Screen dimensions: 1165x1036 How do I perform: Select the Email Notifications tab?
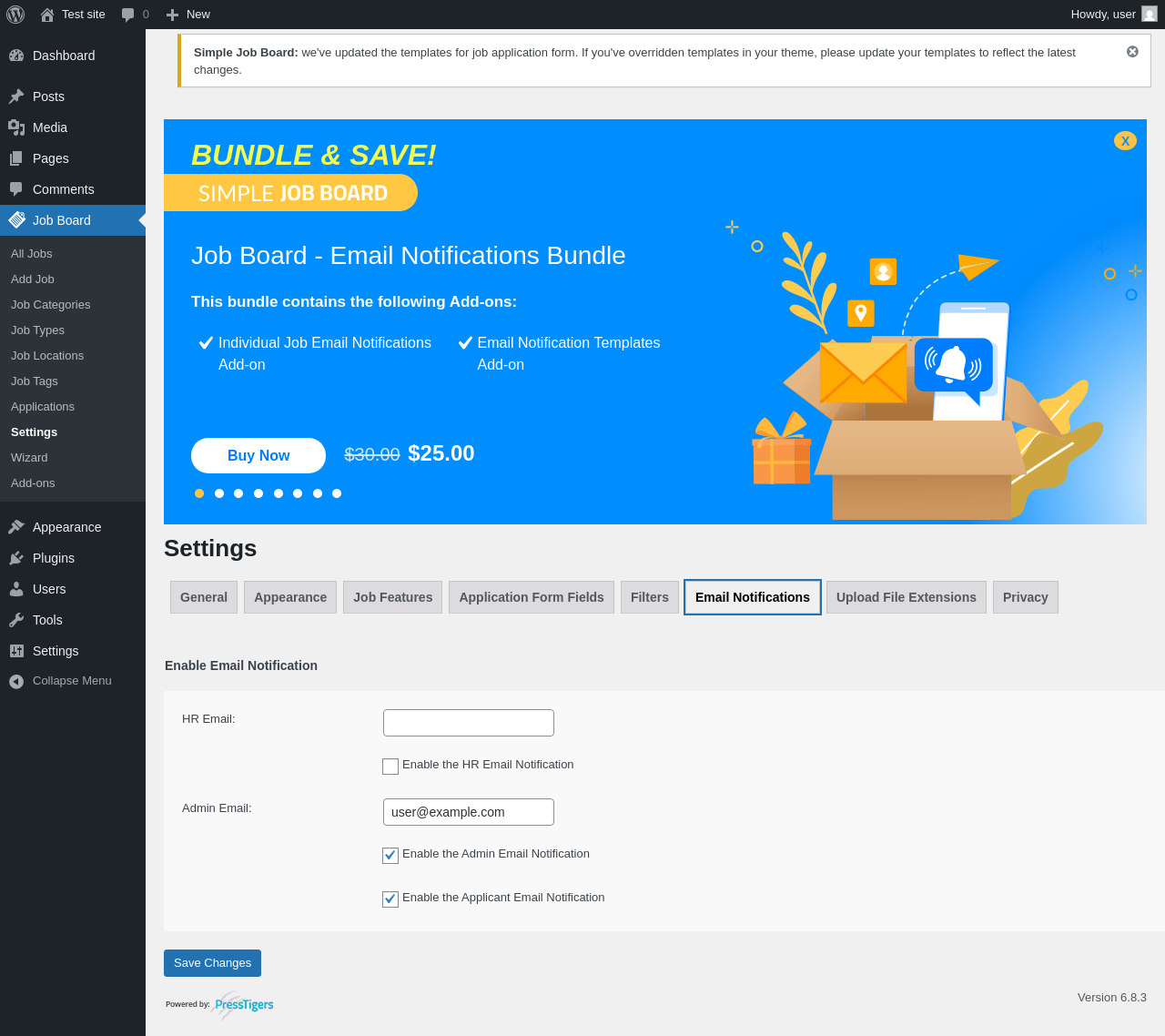pyautogui.click(x=753, y=597)
